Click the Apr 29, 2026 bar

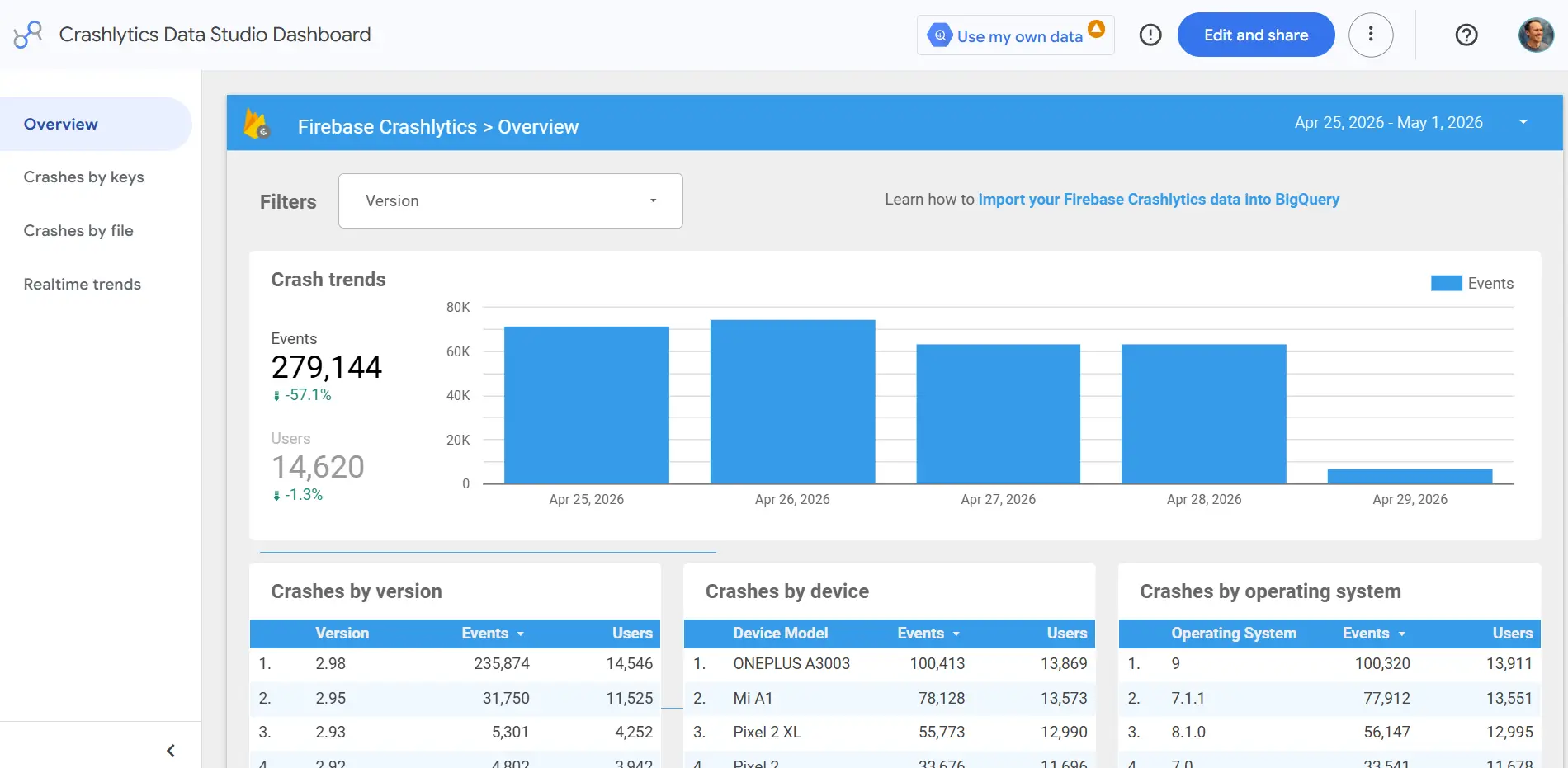coord(1410,477)
